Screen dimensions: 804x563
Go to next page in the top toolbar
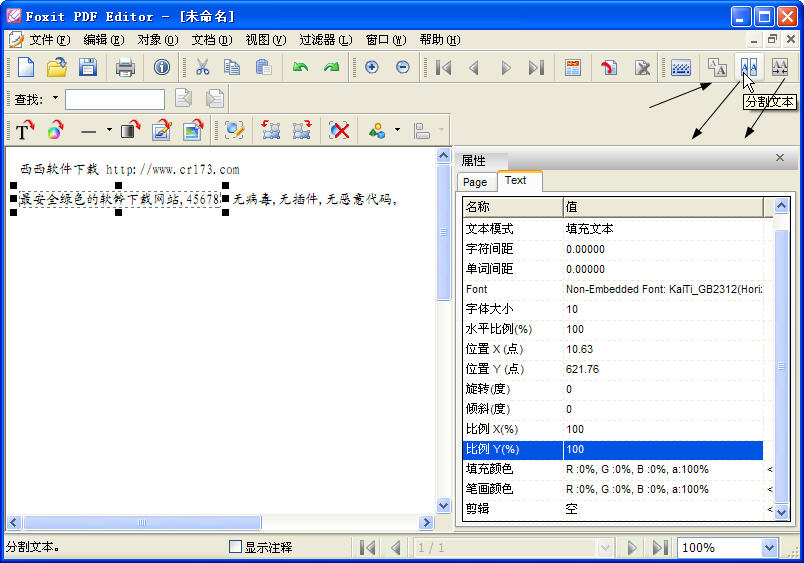click(x=506, y=67)
